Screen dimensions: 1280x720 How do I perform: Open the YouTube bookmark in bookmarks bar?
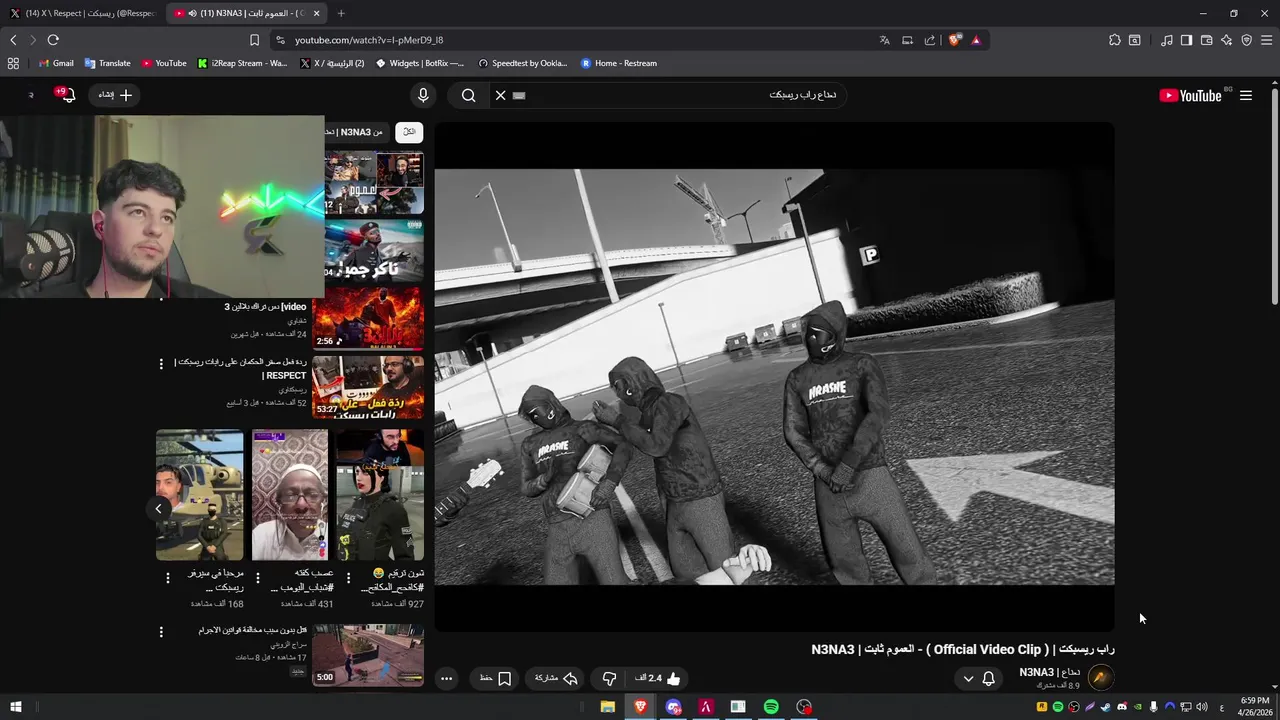[164, 63]
